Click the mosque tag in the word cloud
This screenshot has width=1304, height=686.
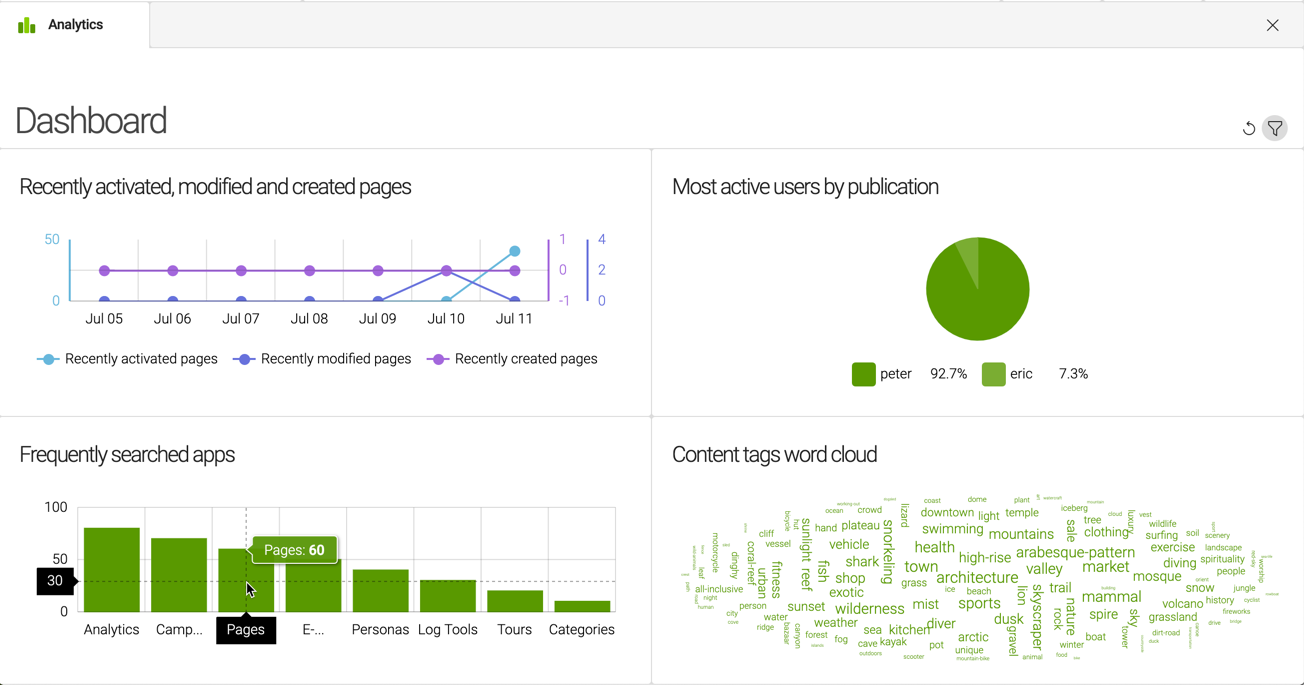(1157, 576)
